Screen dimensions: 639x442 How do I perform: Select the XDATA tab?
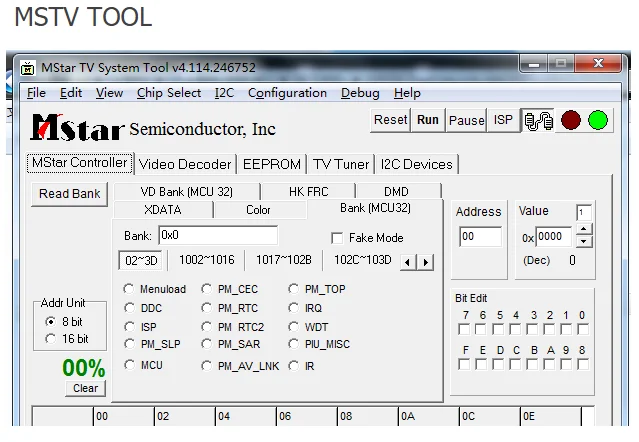click(x=163, y=210)
